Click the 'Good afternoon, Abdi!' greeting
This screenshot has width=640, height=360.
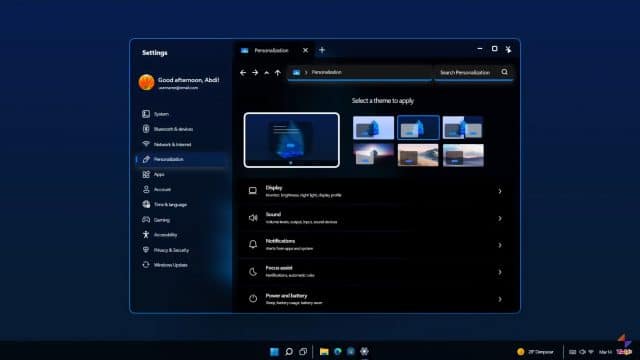point(188,80)
